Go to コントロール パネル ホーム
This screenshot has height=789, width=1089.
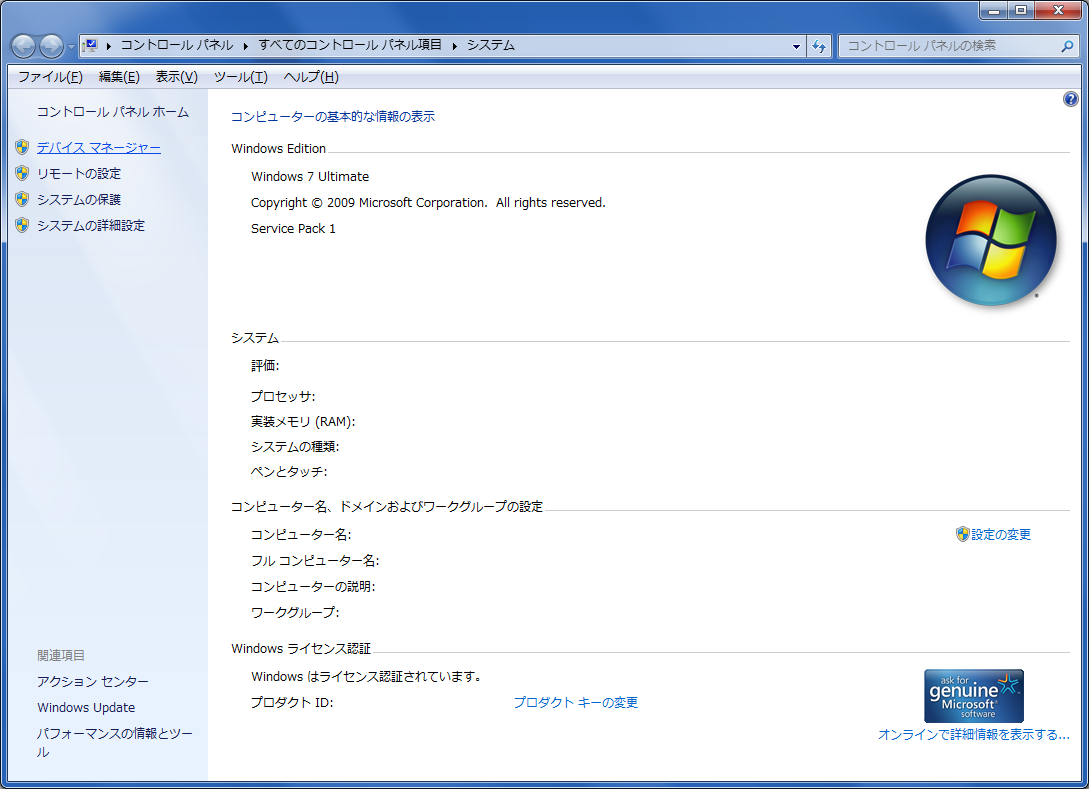pyautogui.click(x=113, y=112)
